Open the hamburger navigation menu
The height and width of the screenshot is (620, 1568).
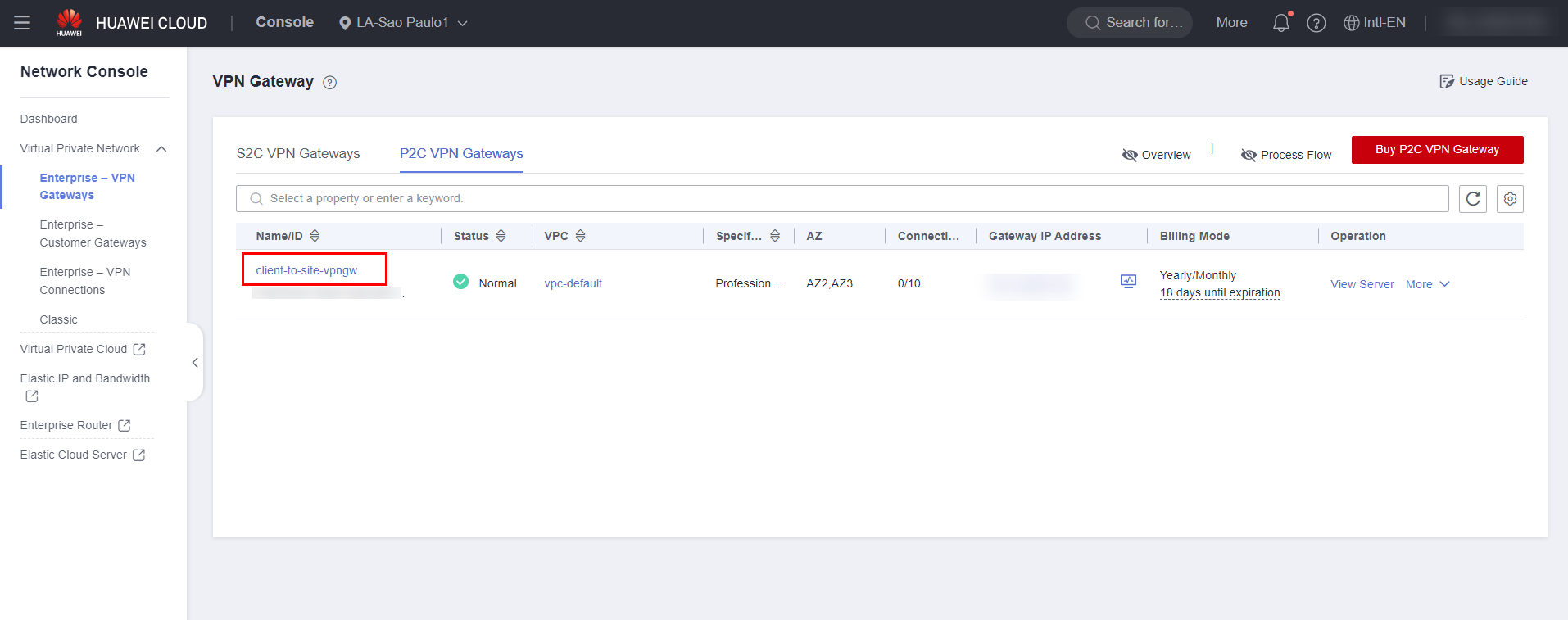[x=22, y=23]
